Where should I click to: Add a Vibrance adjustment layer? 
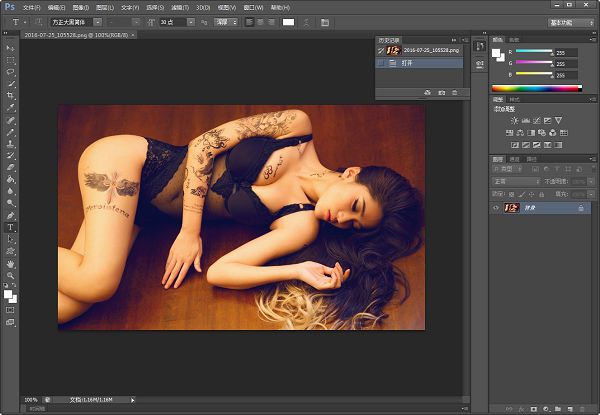pyautogui.click(x=559, y=120)
